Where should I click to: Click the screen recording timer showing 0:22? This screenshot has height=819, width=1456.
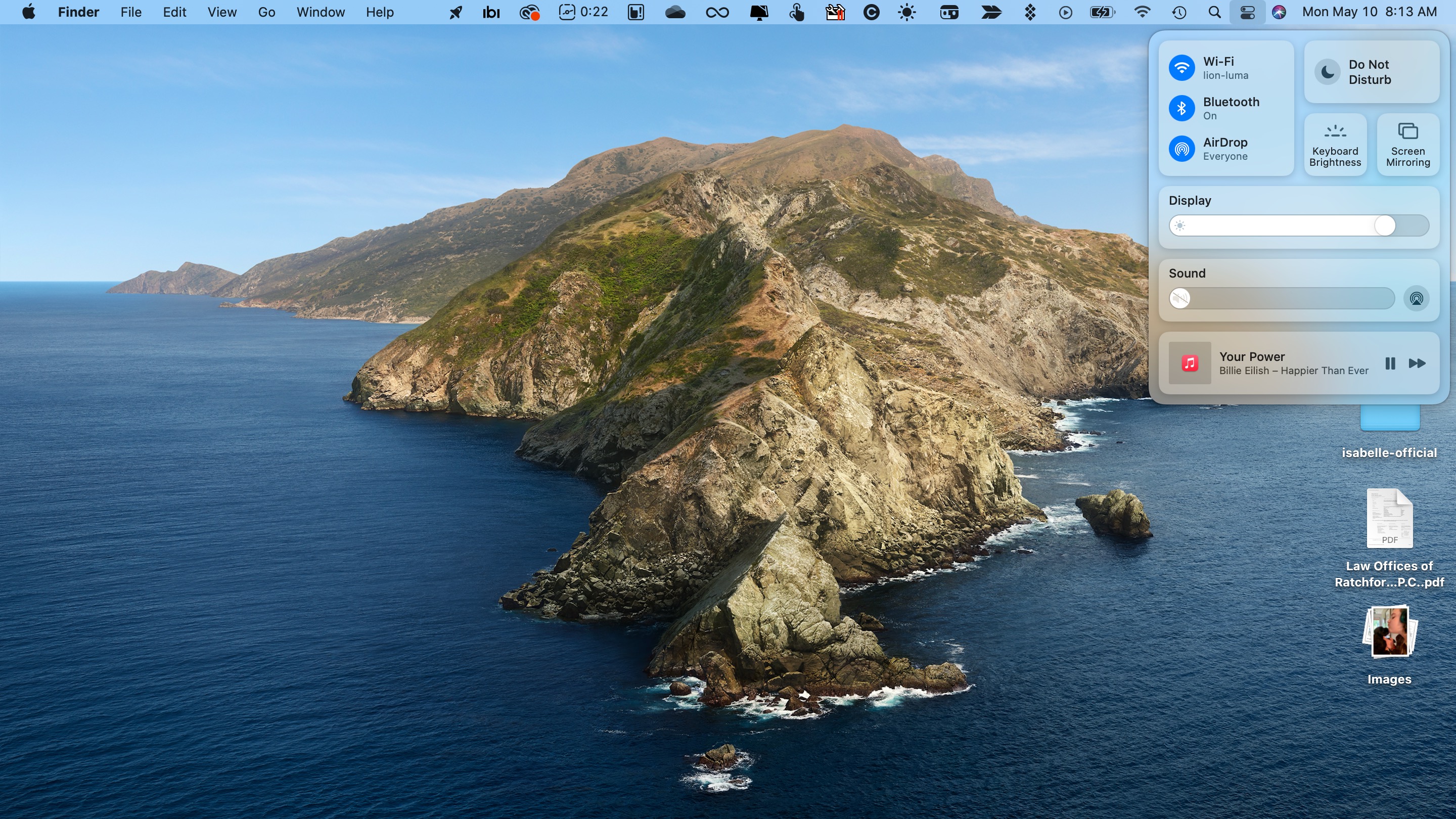(583, 12)
